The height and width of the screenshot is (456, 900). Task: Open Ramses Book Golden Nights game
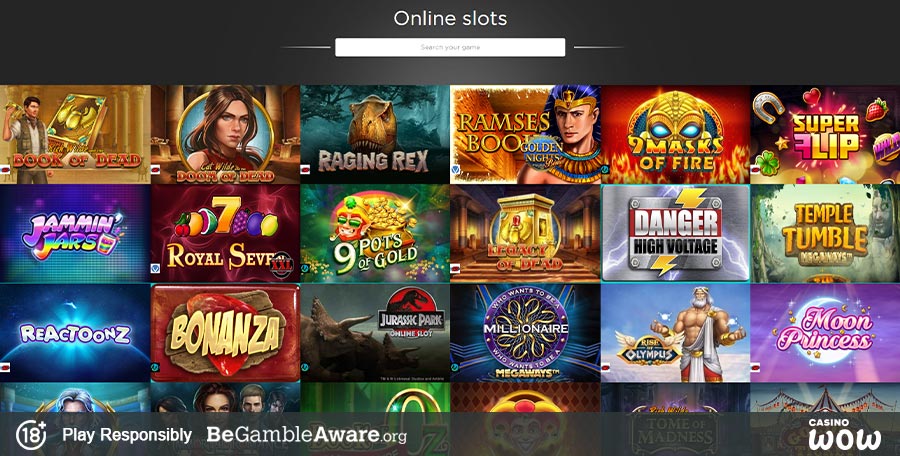pyautogui.click(x=525, y=134)
